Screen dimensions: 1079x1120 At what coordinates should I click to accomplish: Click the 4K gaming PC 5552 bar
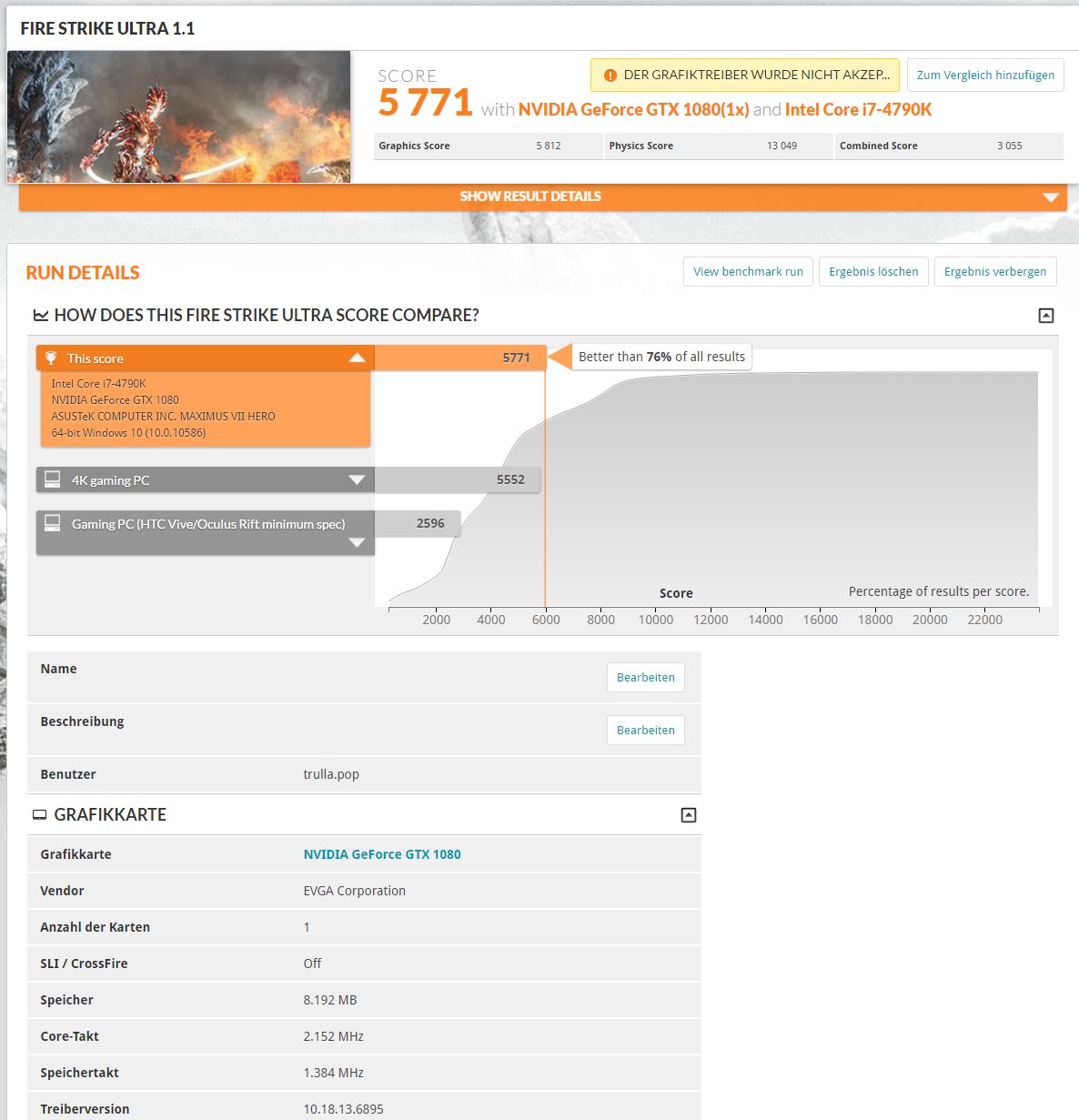coord(458,479)
